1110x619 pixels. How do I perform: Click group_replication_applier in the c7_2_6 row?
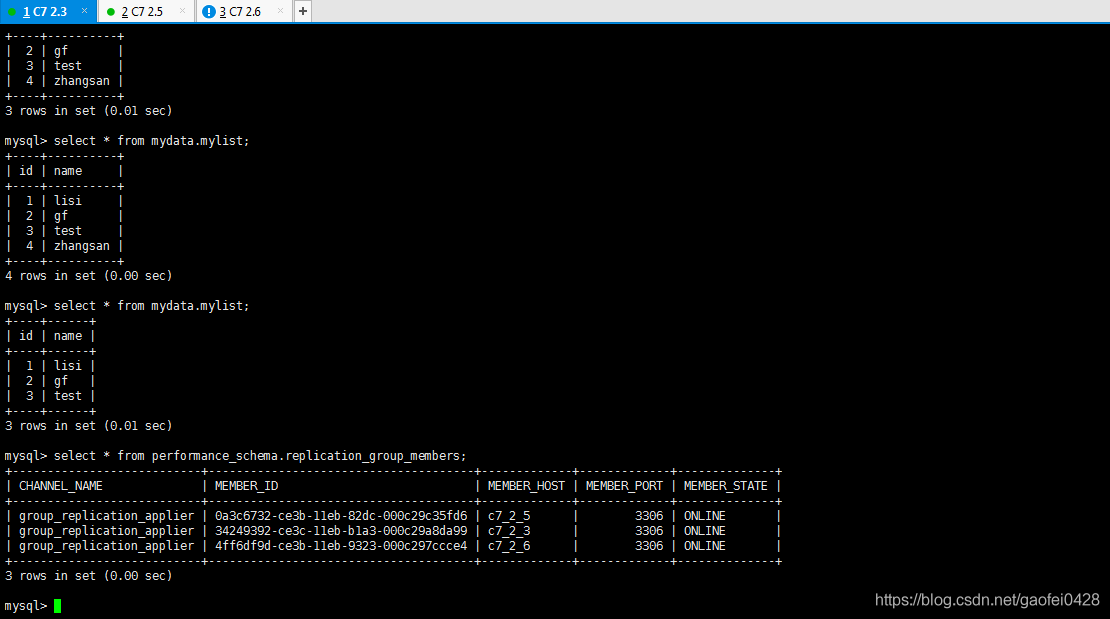point(106,546)
